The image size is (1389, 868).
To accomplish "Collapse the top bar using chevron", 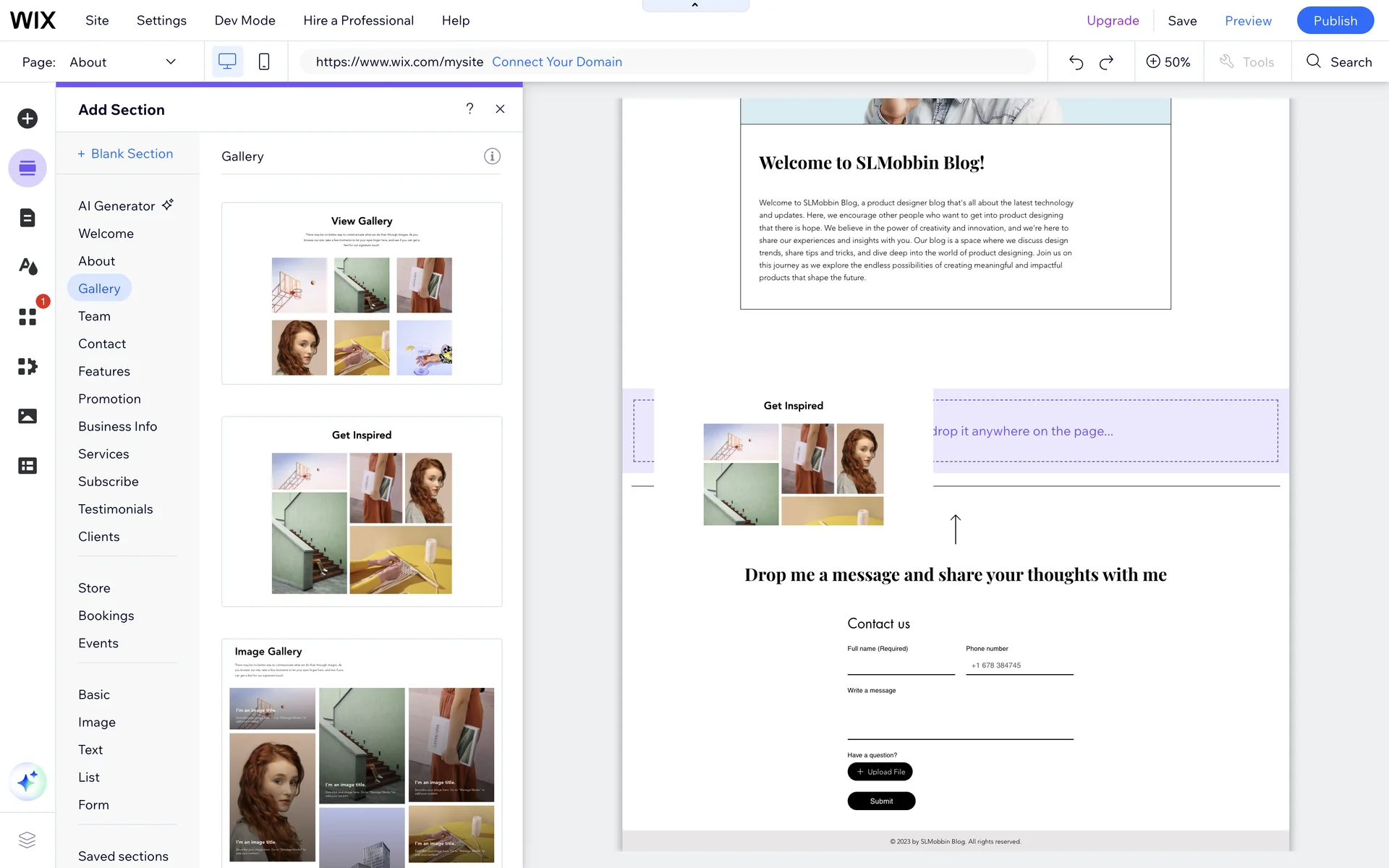I will coord(695,5).
